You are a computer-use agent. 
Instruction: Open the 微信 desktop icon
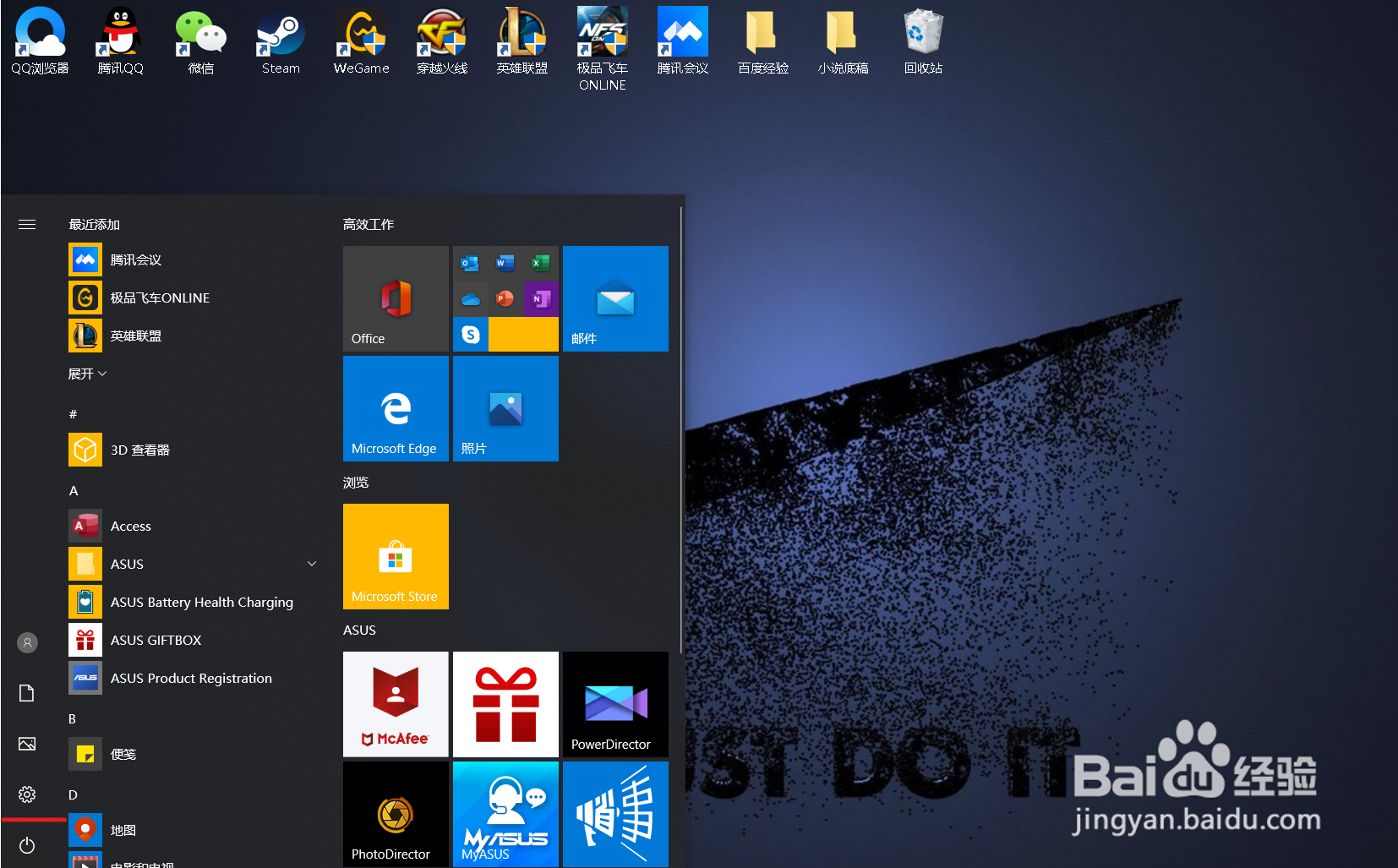point(200,41)
